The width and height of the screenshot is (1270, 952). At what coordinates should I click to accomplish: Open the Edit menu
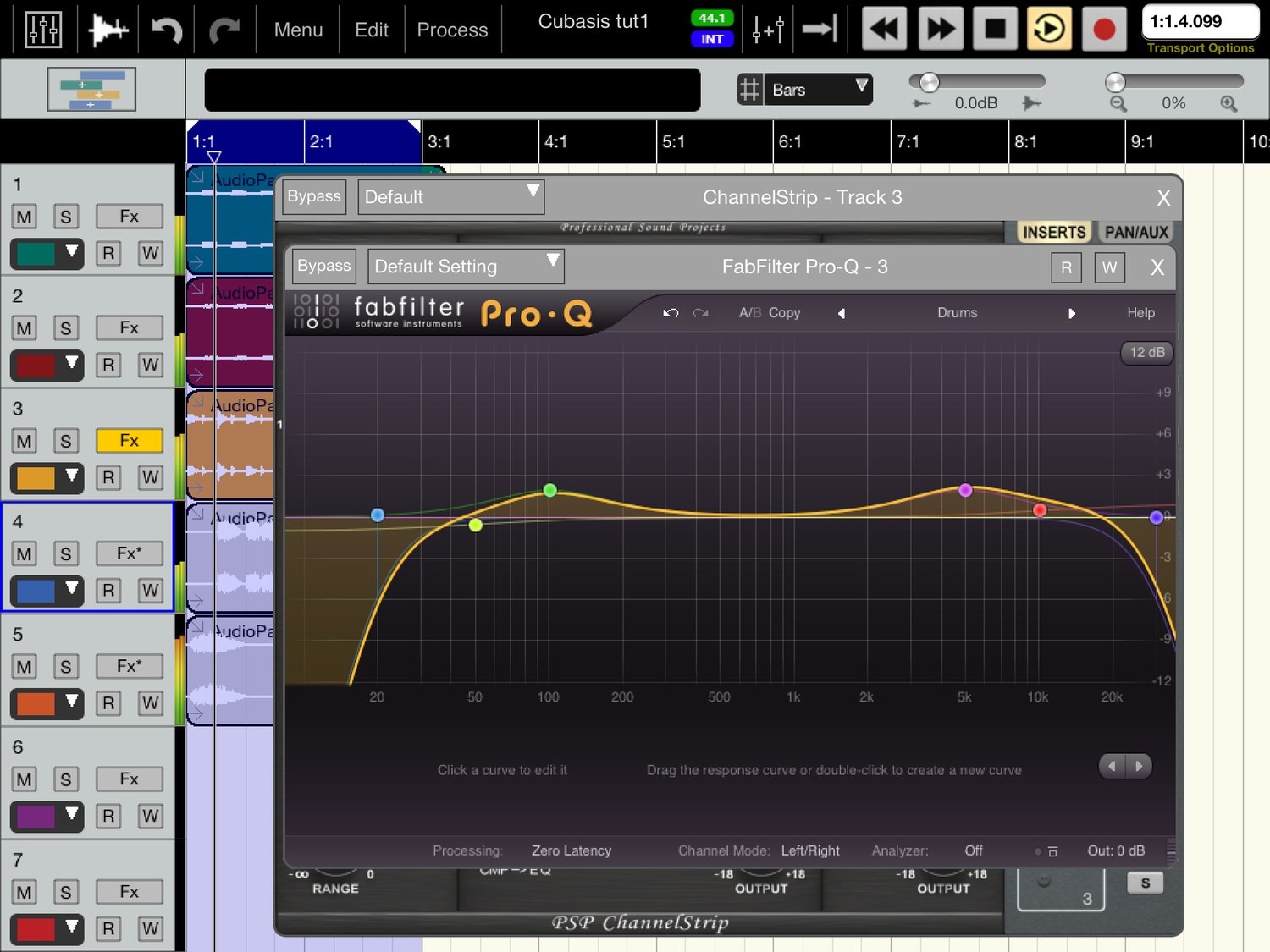(x=372, y=30)
